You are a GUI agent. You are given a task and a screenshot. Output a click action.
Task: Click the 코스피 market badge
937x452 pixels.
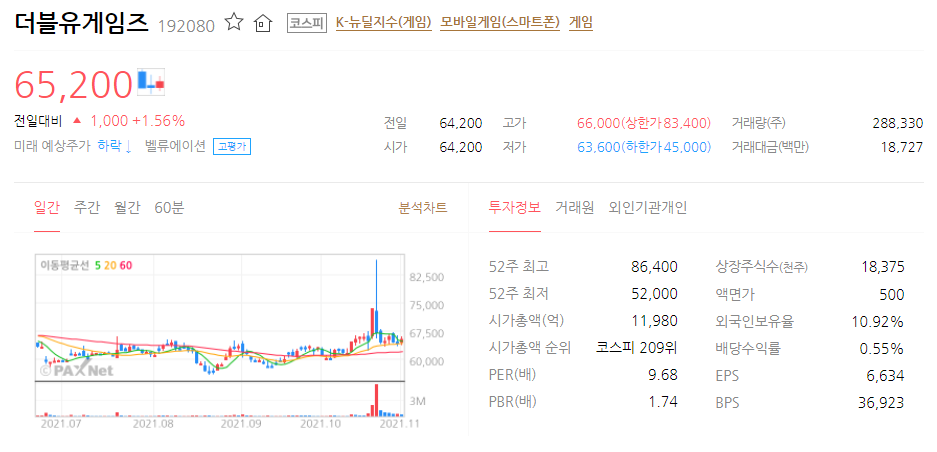[307, 23]
